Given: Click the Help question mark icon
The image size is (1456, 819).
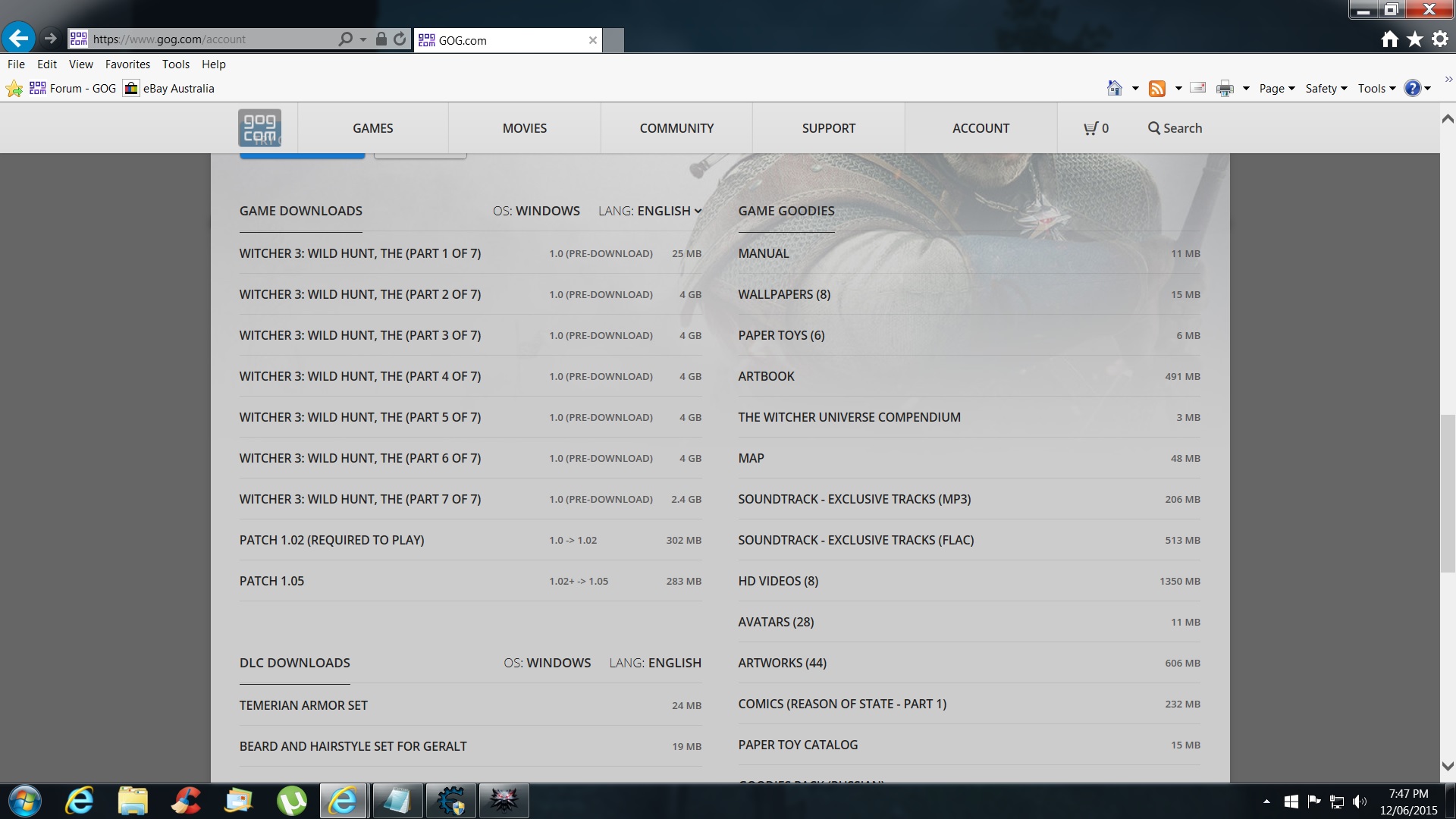Looking at the screenshot, I should (x=1412, y=89).
